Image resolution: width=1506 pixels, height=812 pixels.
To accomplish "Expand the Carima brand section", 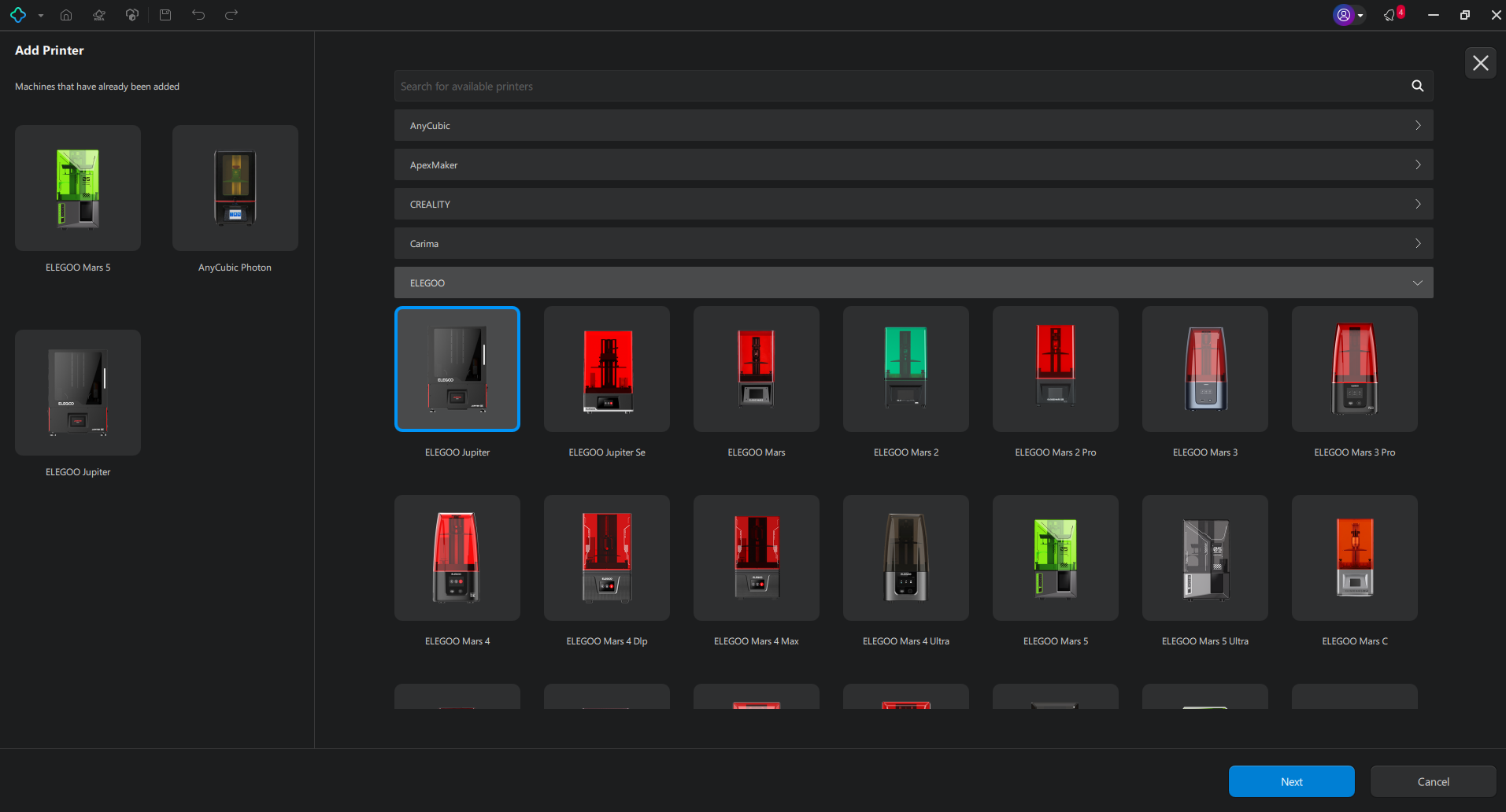I will pyautogui.click(x=914, y=243).
